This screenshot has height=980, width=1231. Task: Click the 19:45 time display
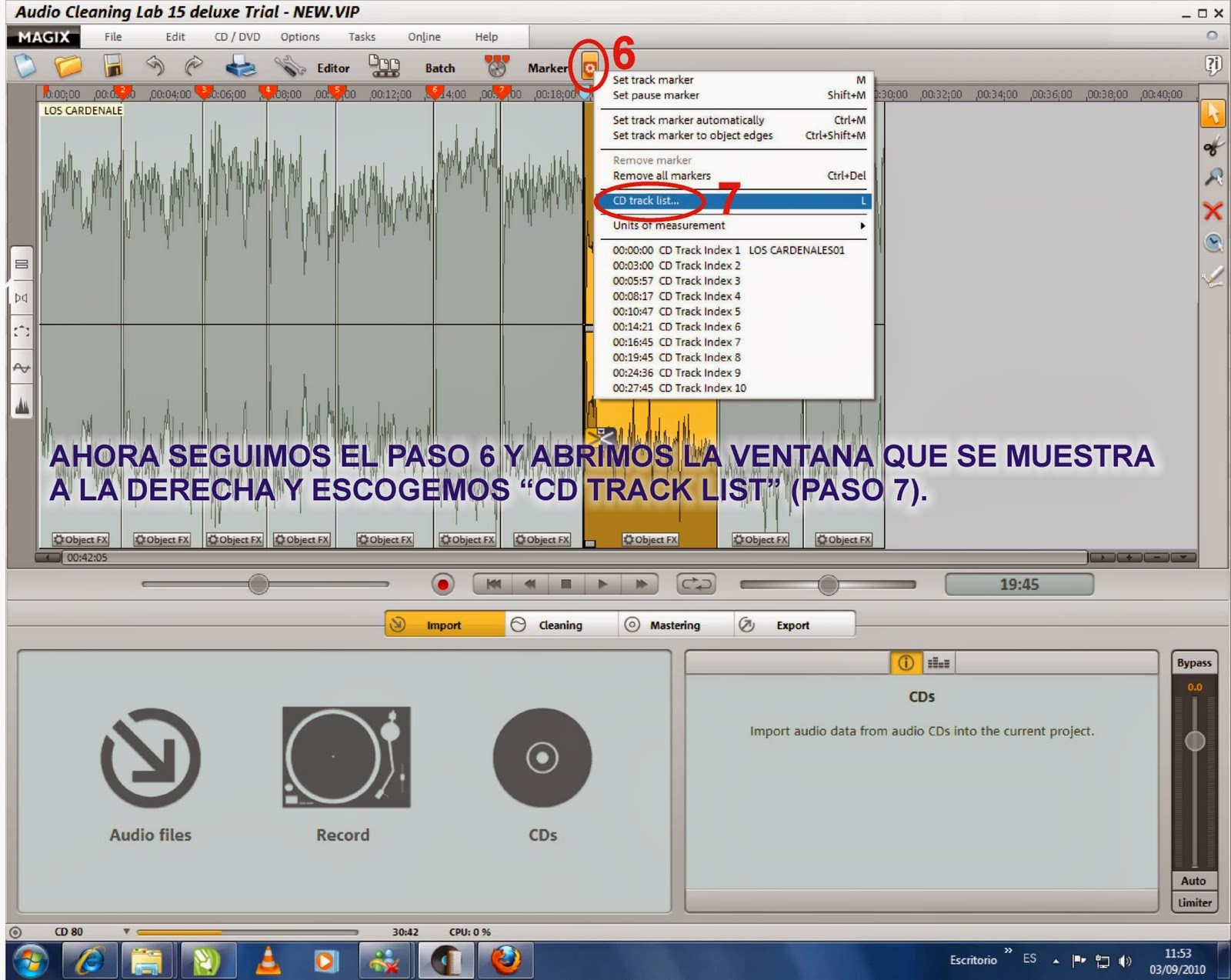tap(1019, 584)
